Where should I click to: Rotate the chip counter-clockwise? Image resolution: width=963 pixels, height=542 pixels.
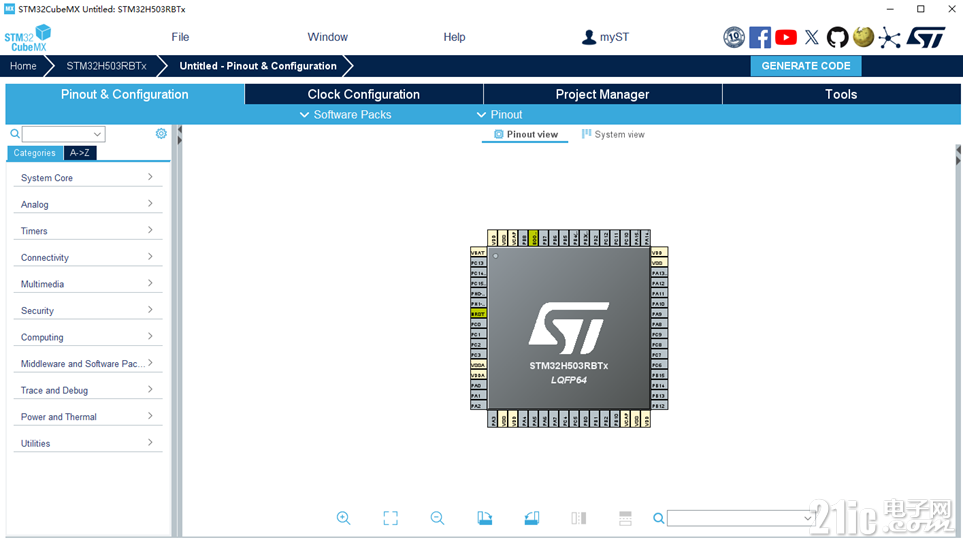[x=532, y=518]
